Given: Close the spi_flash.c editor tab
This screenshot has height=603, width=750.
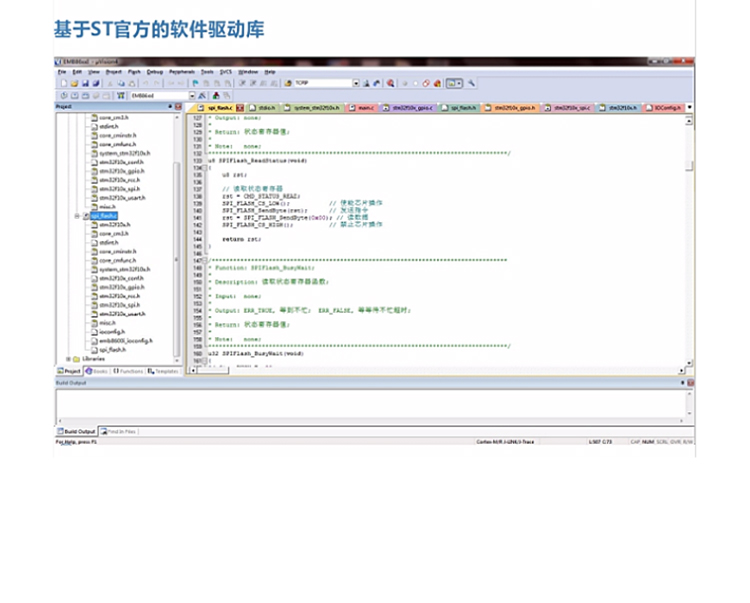Looking at the screenshot, I should pyautogui.click(x=240, y=108).
